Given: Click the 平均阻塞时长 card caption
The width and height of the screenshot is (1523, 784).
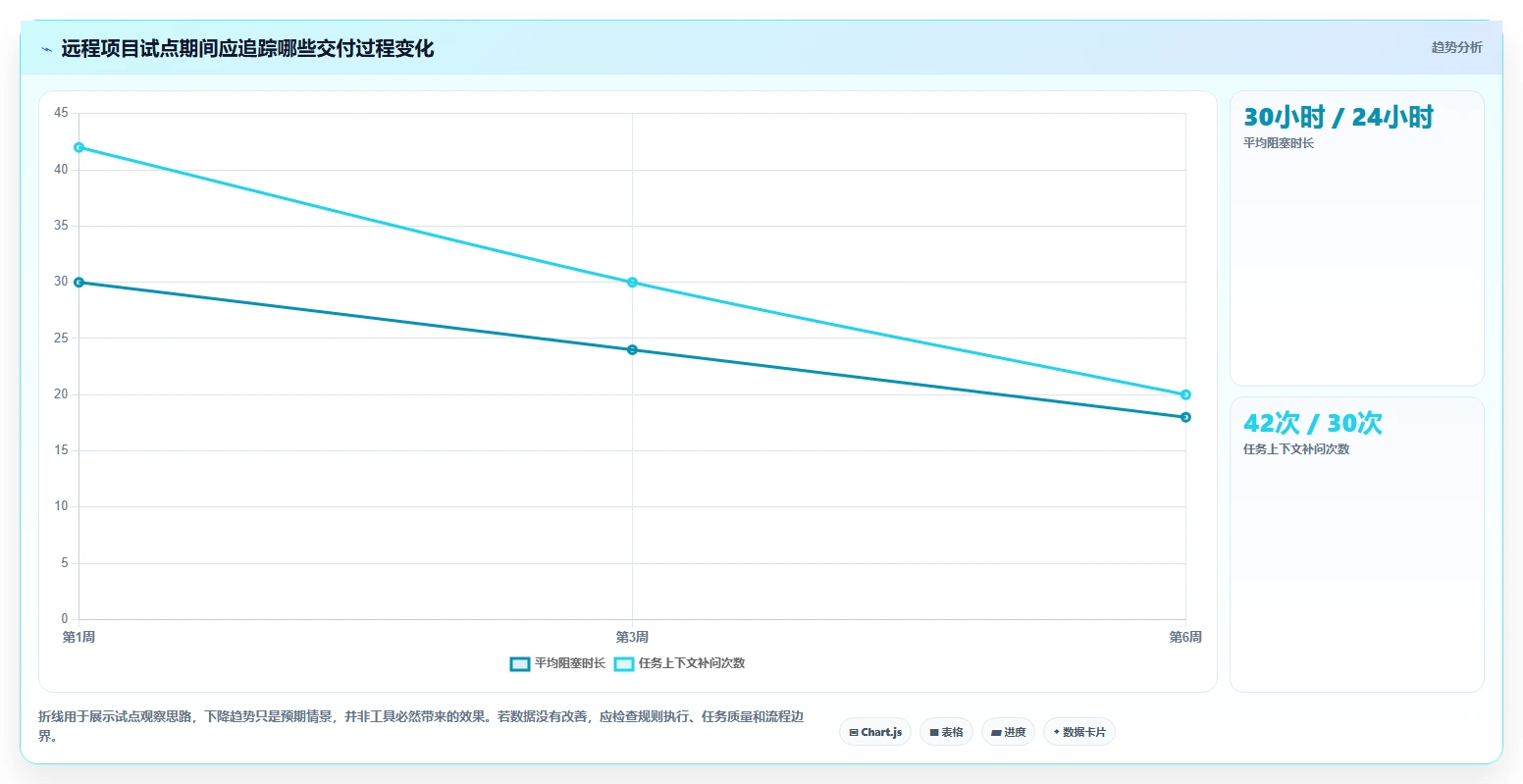Looking at the screenshot, I should (x=1279, y=143).
